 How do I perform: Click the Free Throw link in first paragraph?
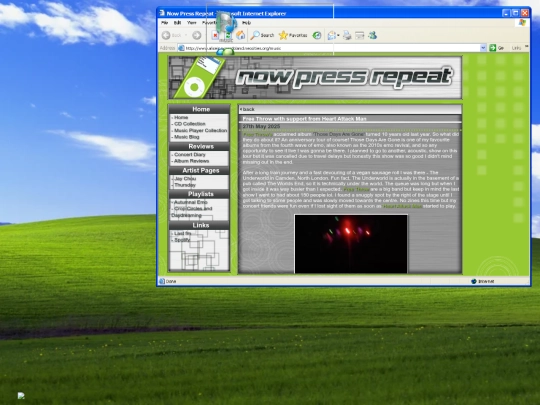pos(258,134)
